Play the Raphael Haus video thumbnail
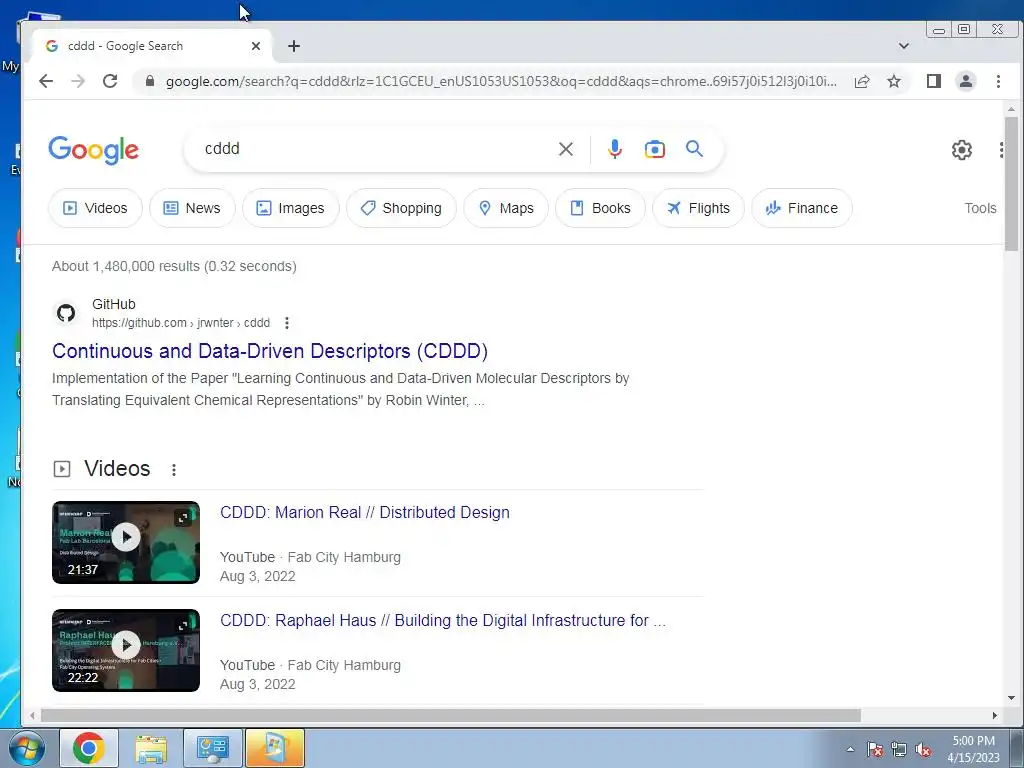This screenshot has width=1024, height=768. tap(126, 650)
